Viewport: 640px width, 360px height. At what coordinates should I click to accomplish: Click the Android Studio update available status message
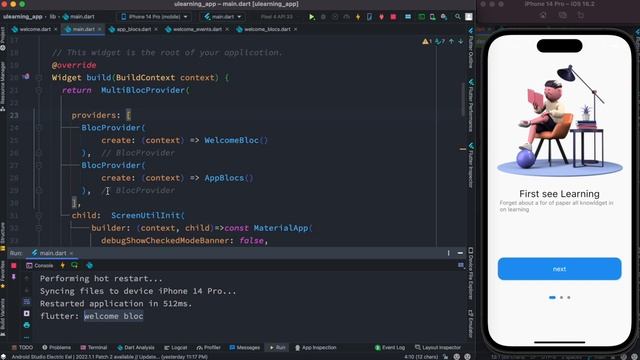(109, 357)
